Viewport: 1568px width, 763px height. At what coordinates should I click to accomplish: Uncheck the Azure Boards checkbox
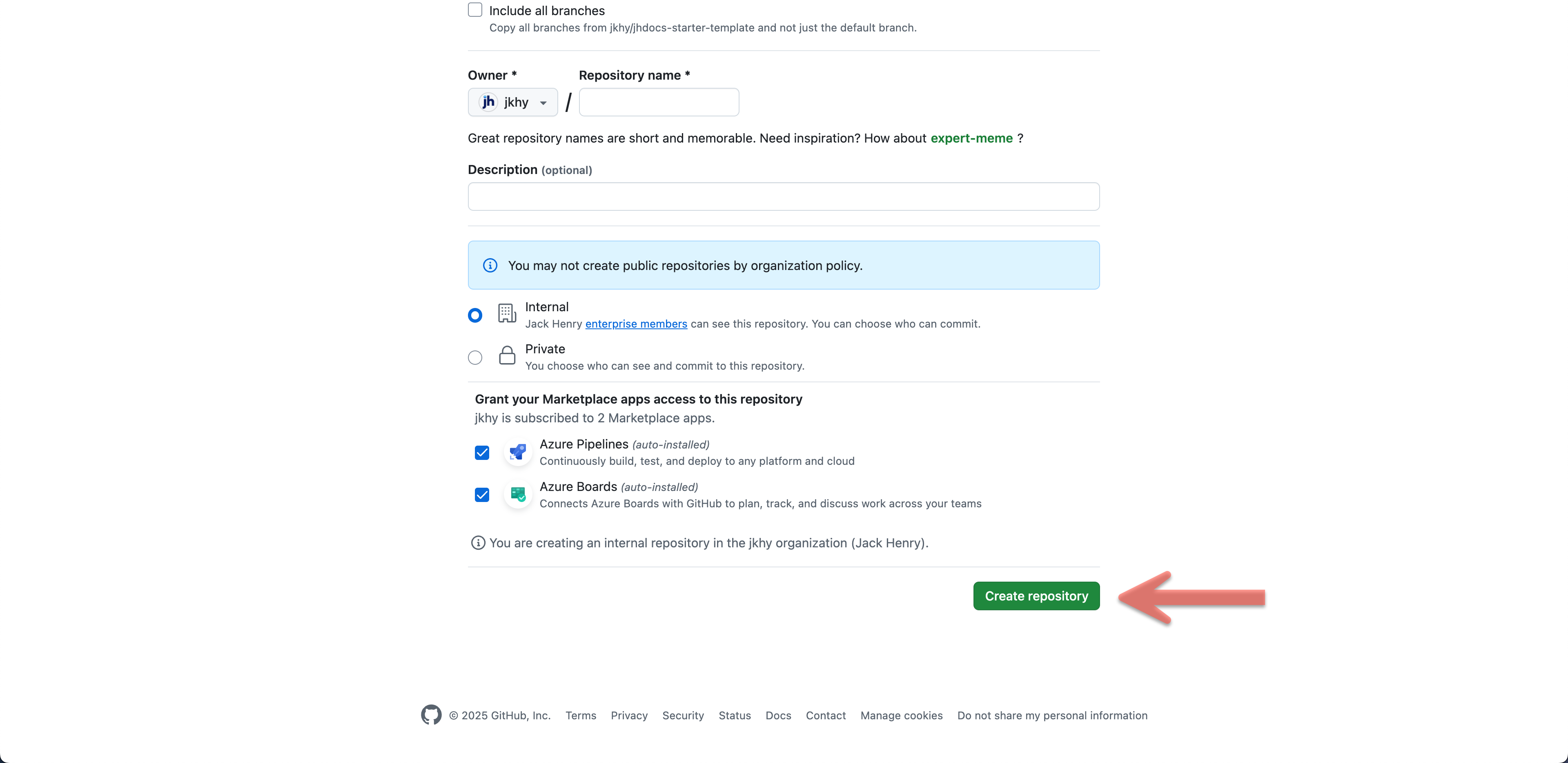tap(482, 495)
